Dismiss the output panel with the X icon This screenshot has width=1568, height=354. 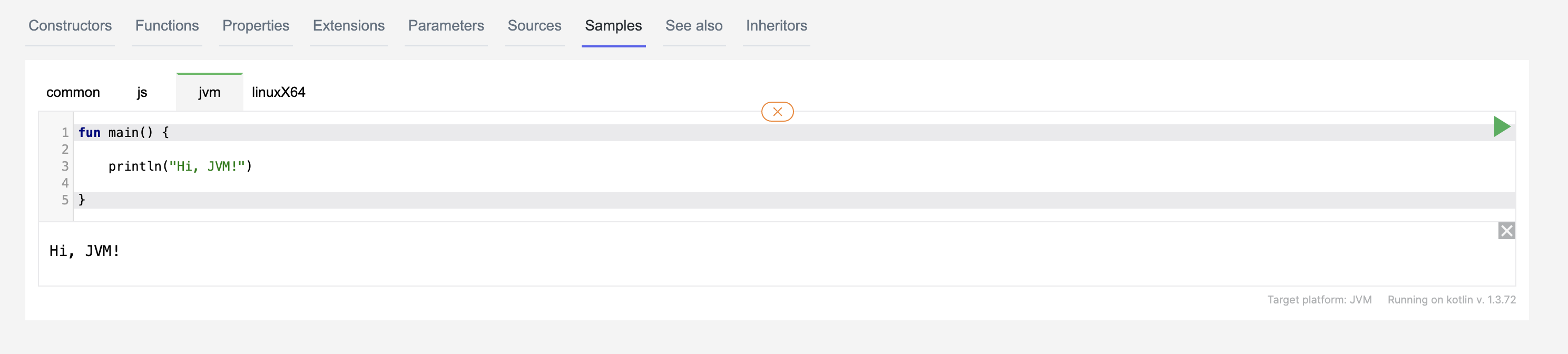click(x=1506, y=231)
